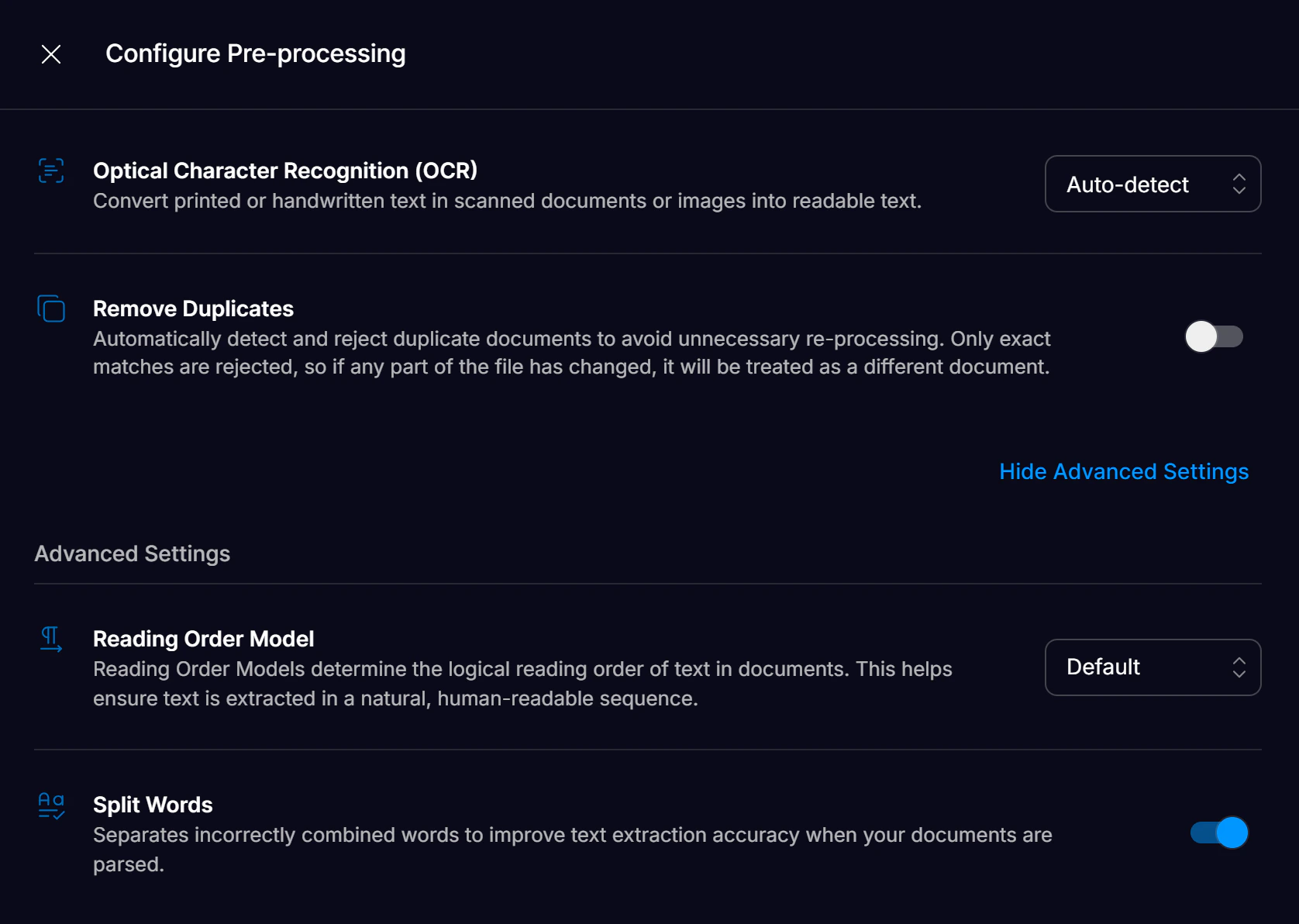
Task: Open the OCR Auto-detect dropdown
Action: (1153, 184)
